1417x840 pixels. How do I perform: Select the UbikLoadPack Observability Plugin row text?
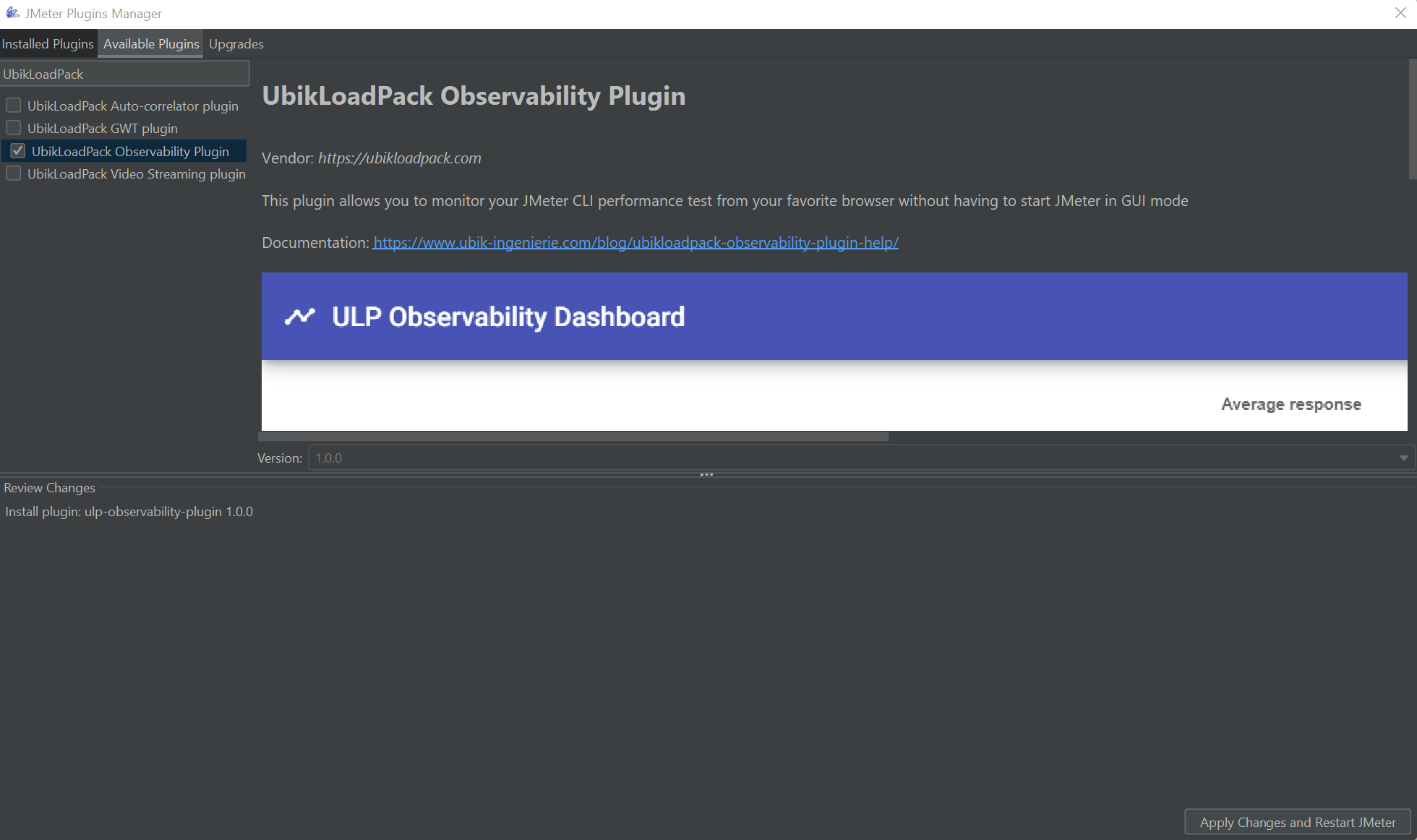pos(130,152)
